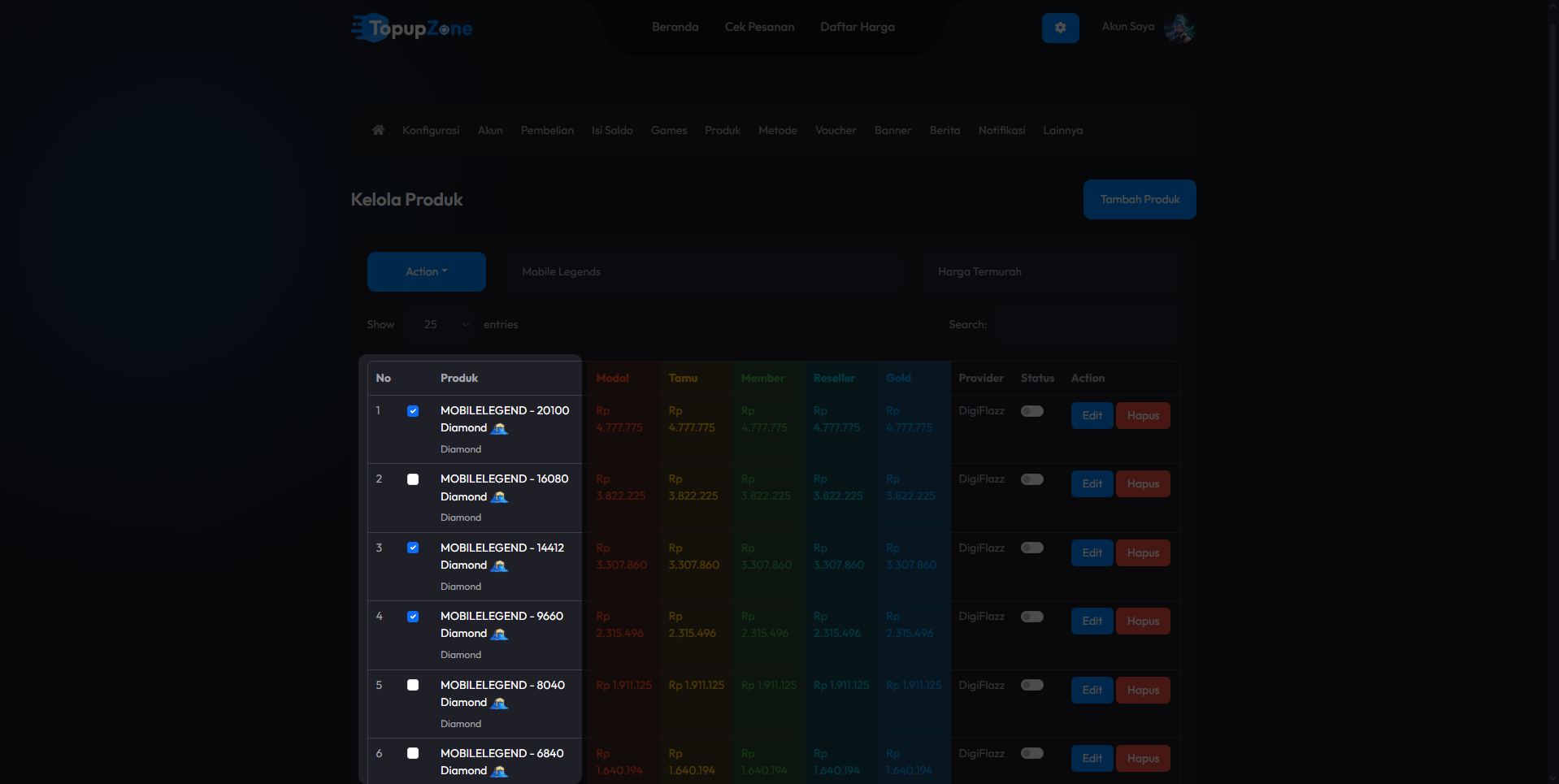The image size is (1559, 784).
Task: Focus the table Search input field
Action: tap(1088, 324)
